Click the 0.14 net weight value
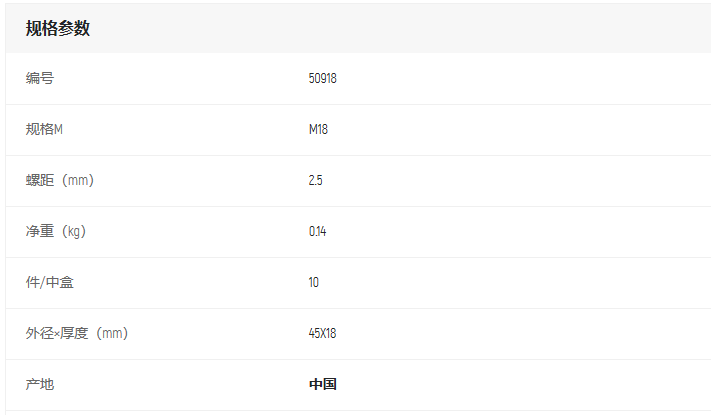 point(317,231)
